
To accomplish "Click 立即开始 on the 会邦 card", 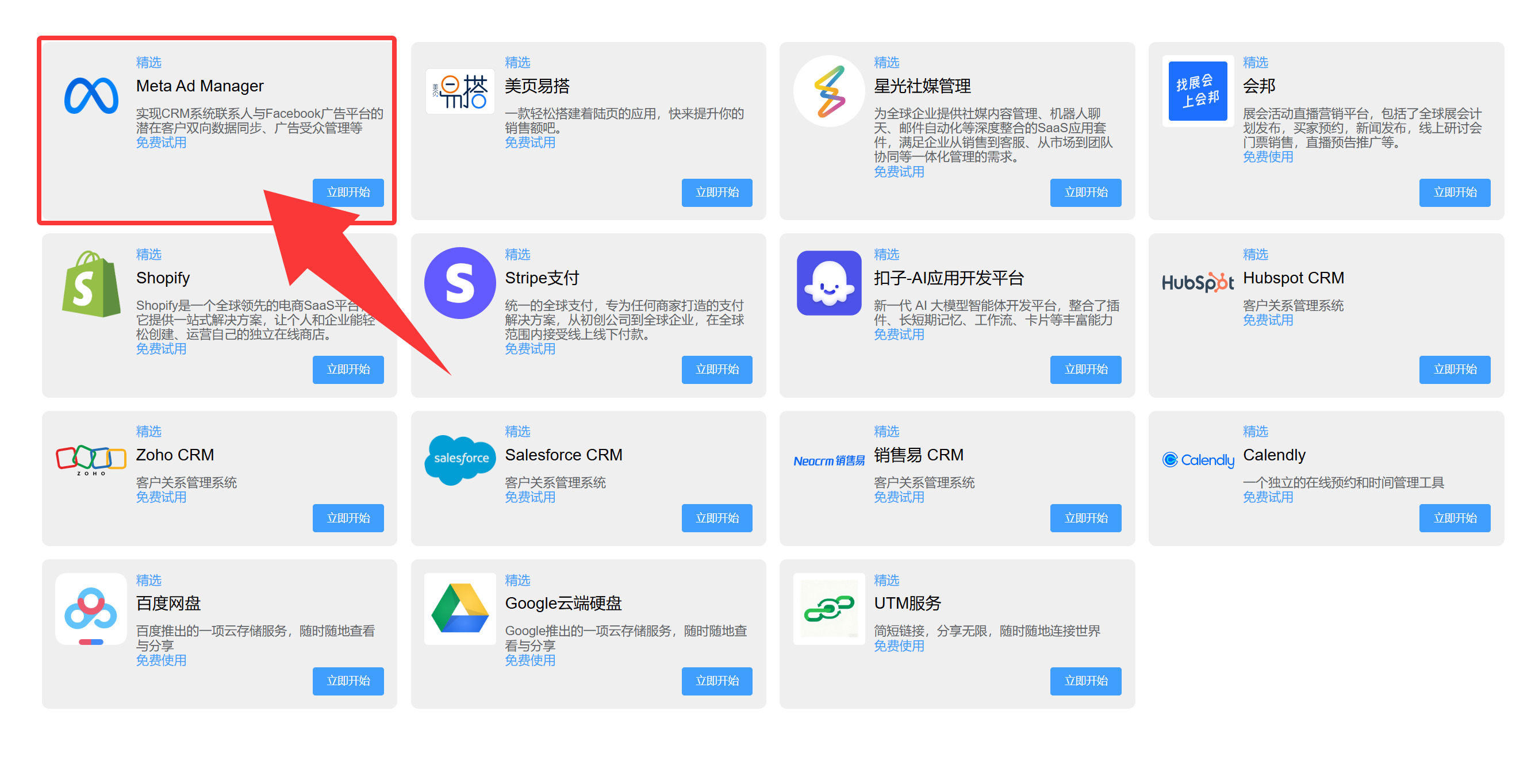I will click(x=1455, y=193).
